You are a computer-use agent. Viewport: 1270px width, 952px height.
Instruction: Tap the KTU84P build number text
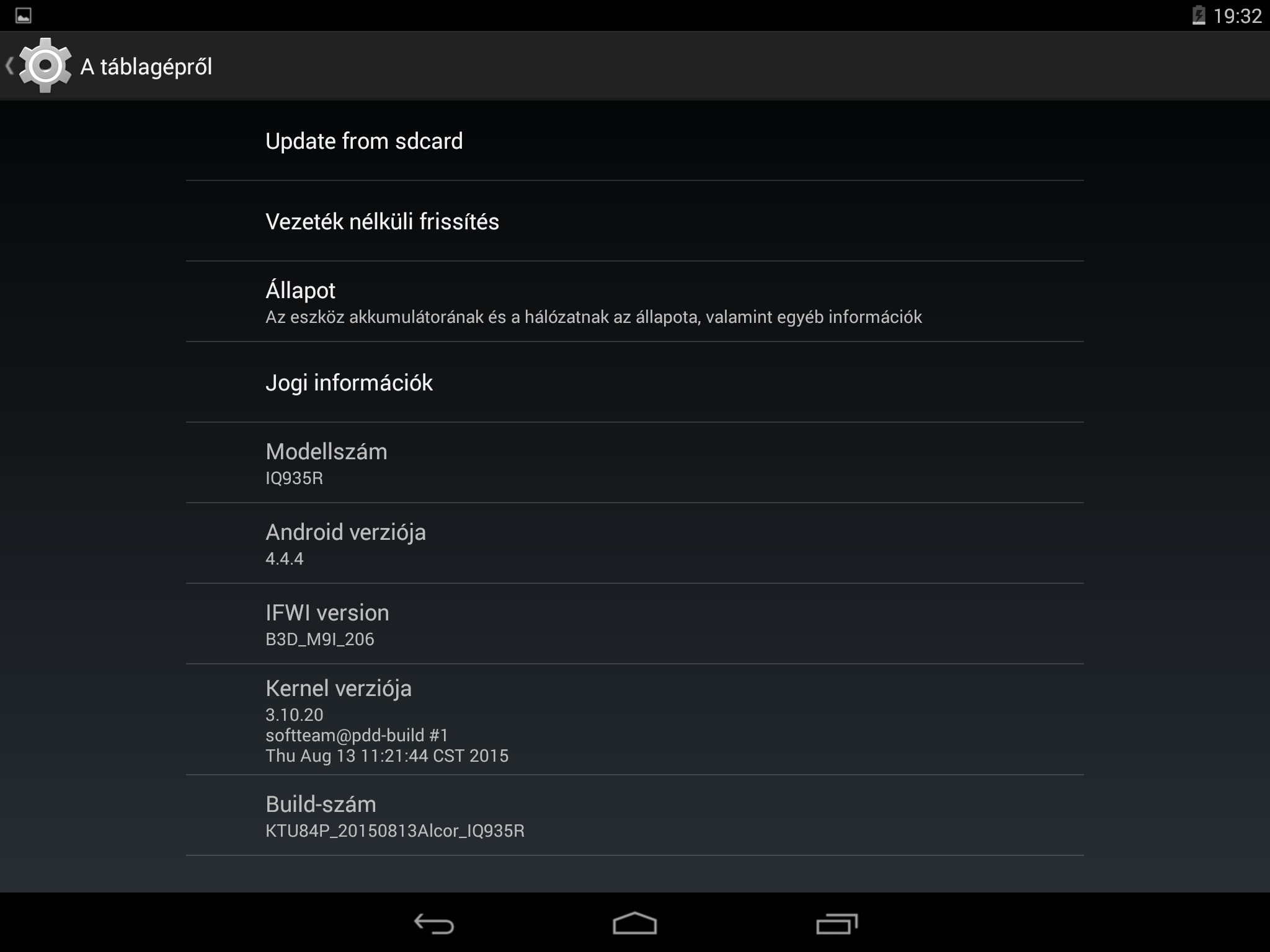pos(395,831)
